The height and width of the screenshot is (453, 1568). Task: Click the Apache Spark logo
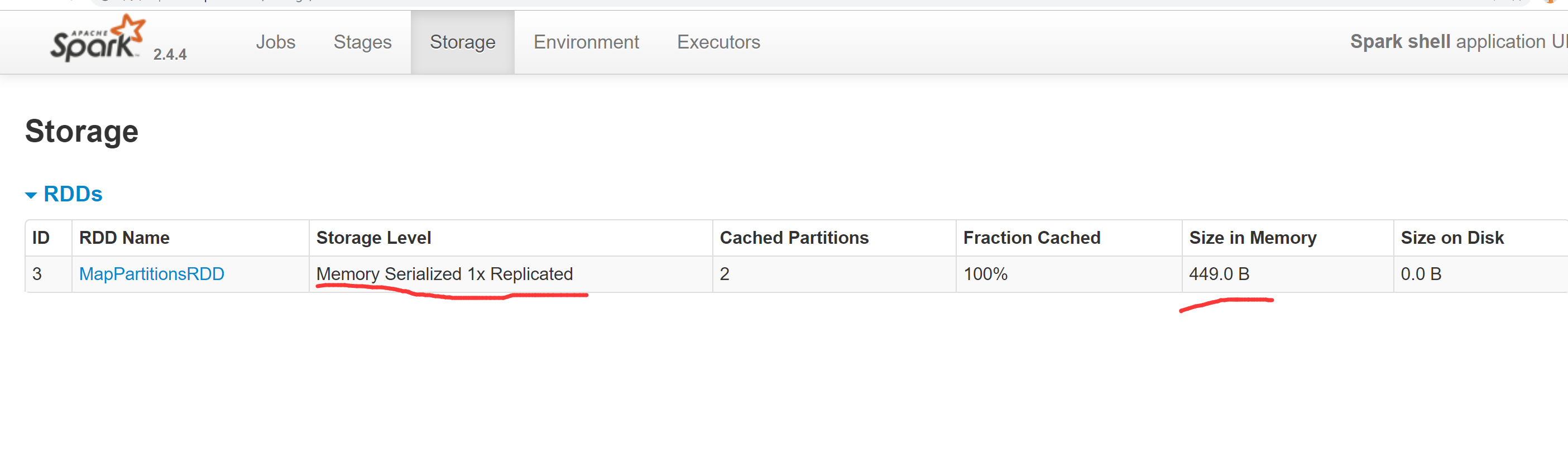(98, 38)
